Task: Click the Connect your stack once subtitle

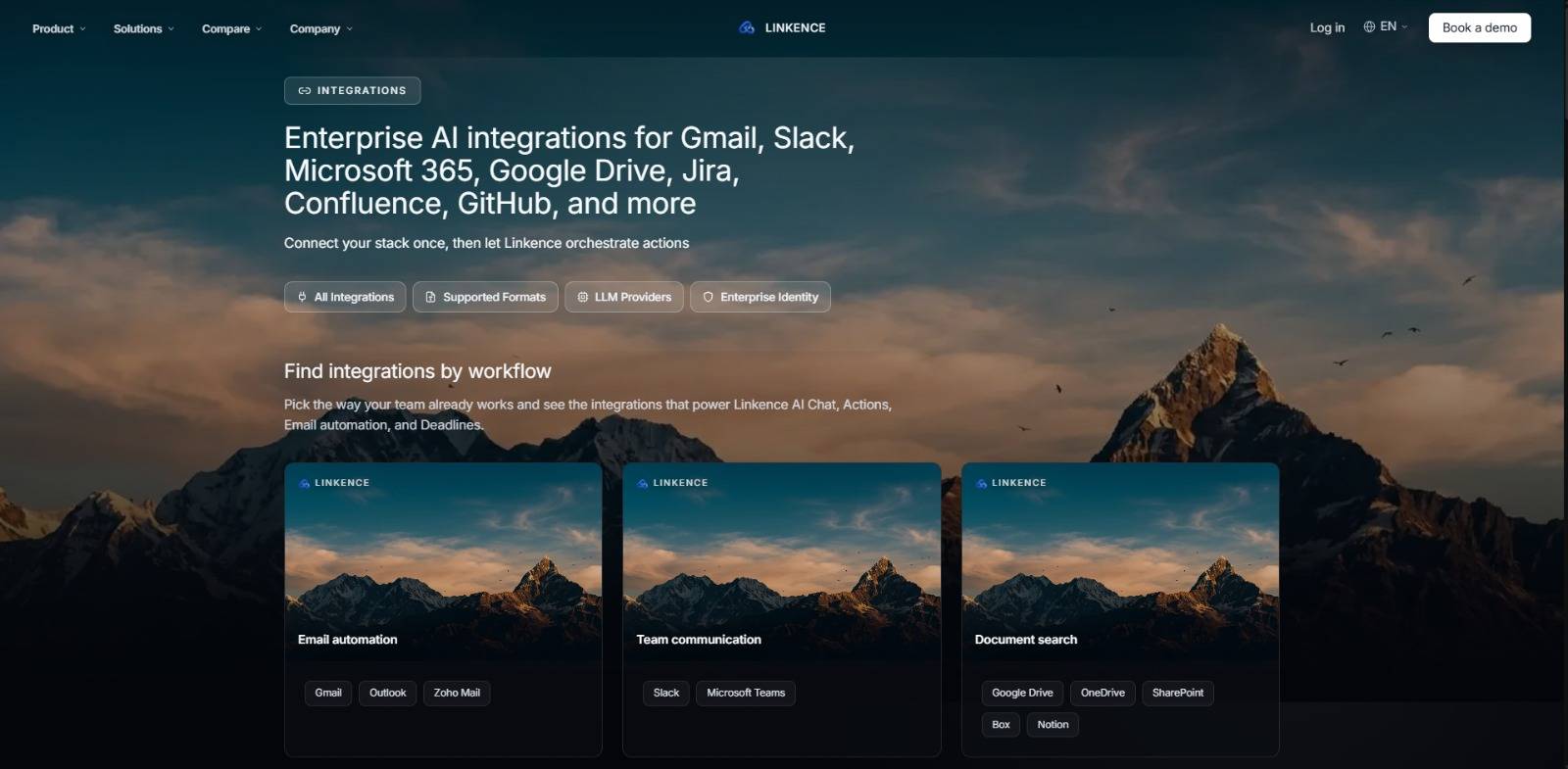Action: (486, 243)
